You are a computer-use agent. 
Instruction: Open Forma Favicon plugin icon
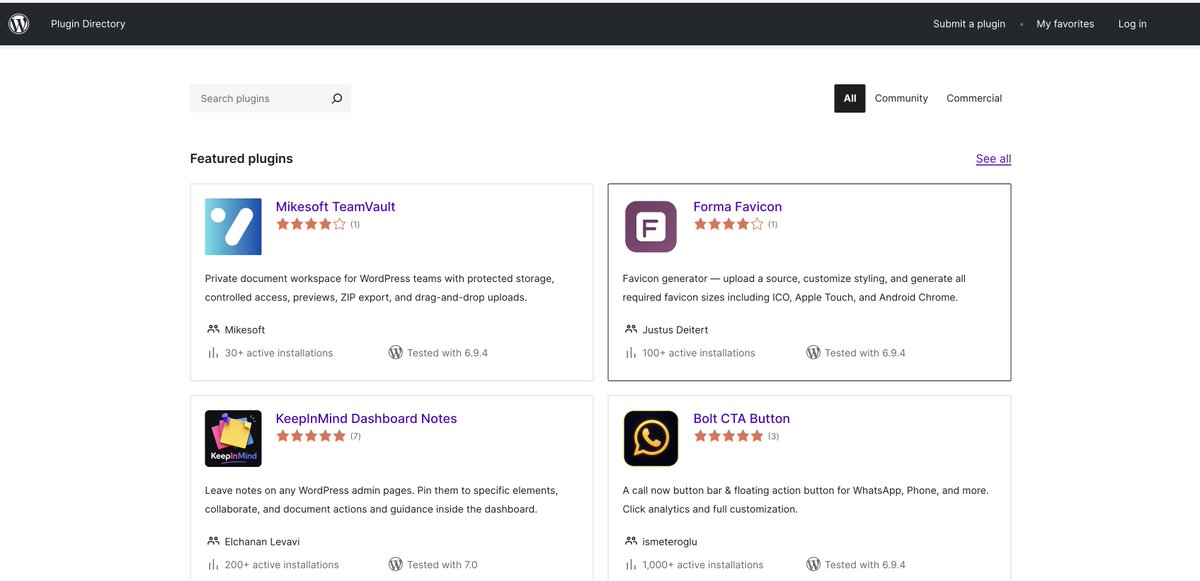point(651,226)
